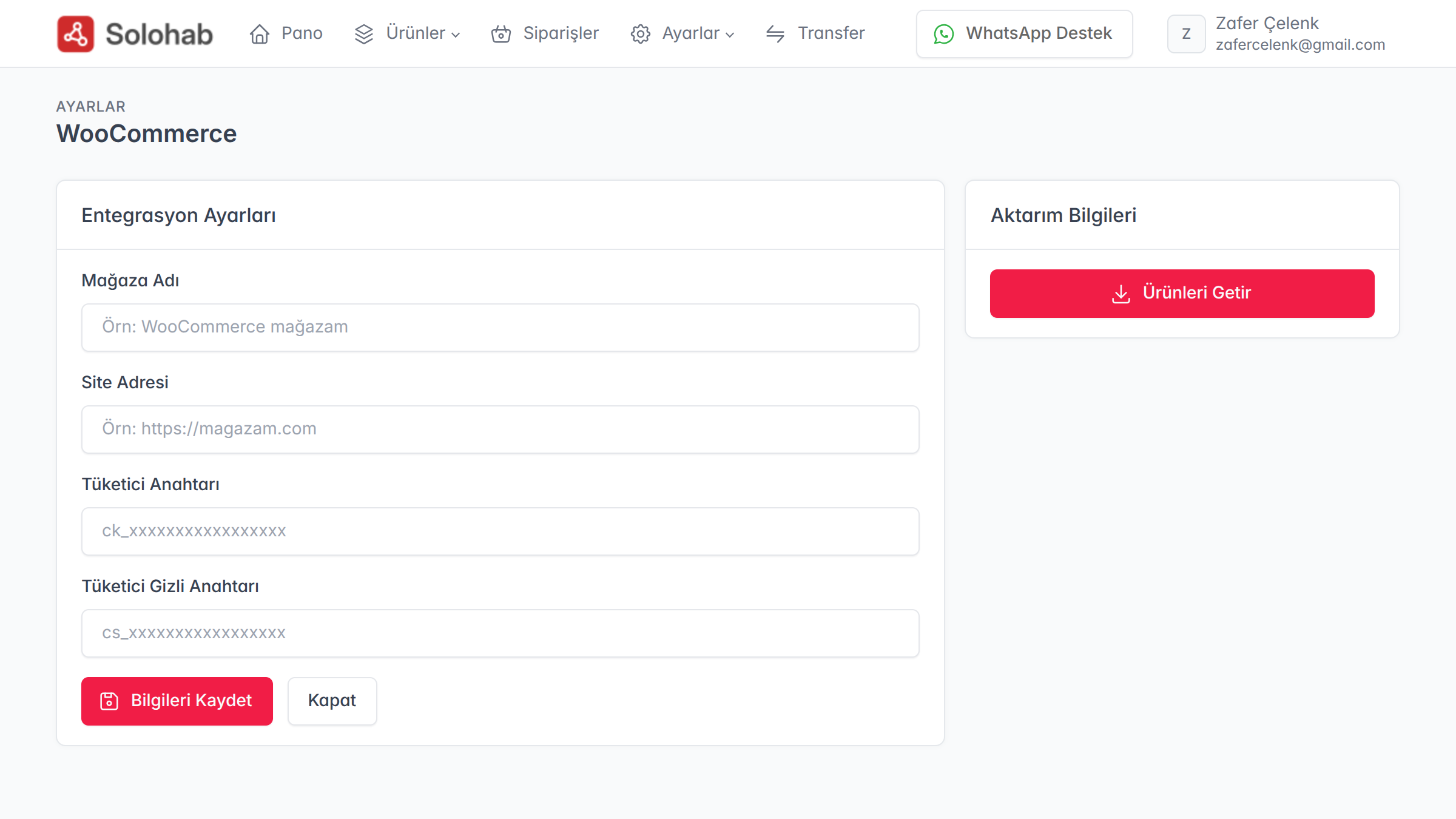Click the Tüketici Anahtarı label
This screenshot has width=1456, height=819.
(150, 485)
